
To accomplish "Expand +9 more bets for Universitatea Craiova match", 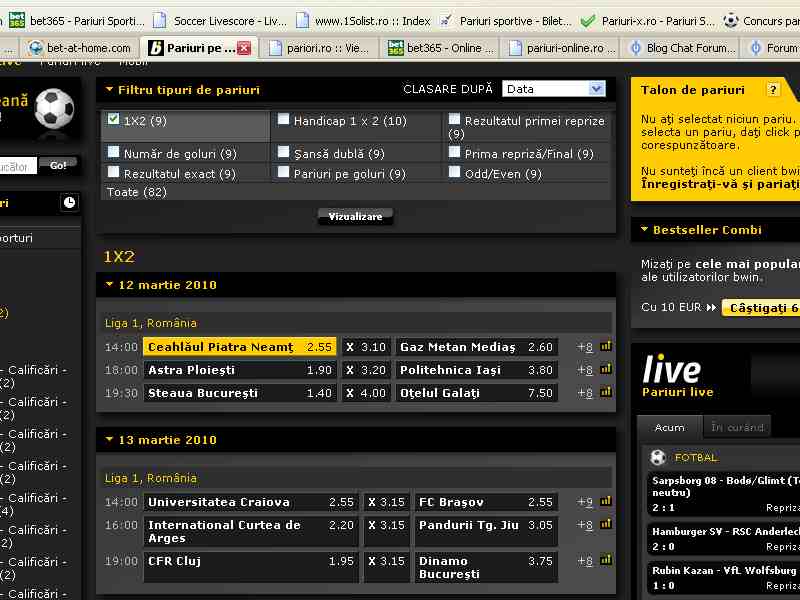I will [x=585, y=502].
